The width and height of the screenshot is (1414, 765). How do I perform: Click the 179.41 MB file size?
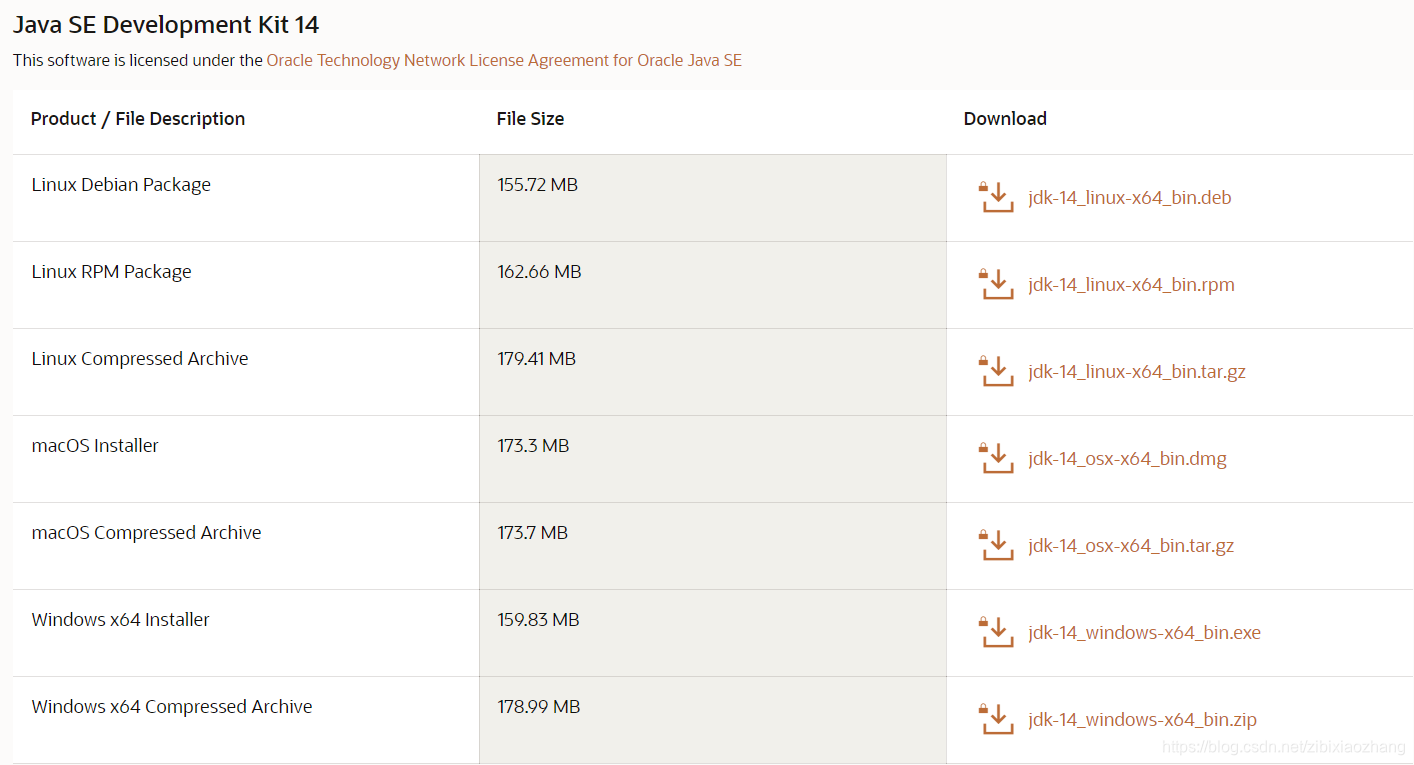(x=537, y=359)
